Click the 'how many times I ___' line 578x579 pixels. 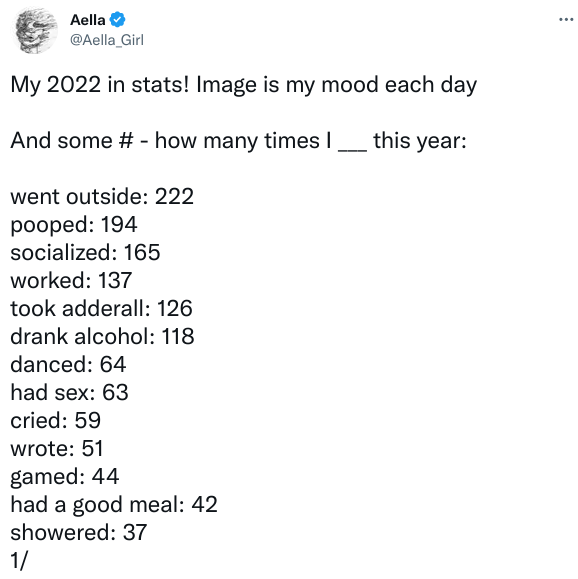pyautogui.click(x=261, y=141)
